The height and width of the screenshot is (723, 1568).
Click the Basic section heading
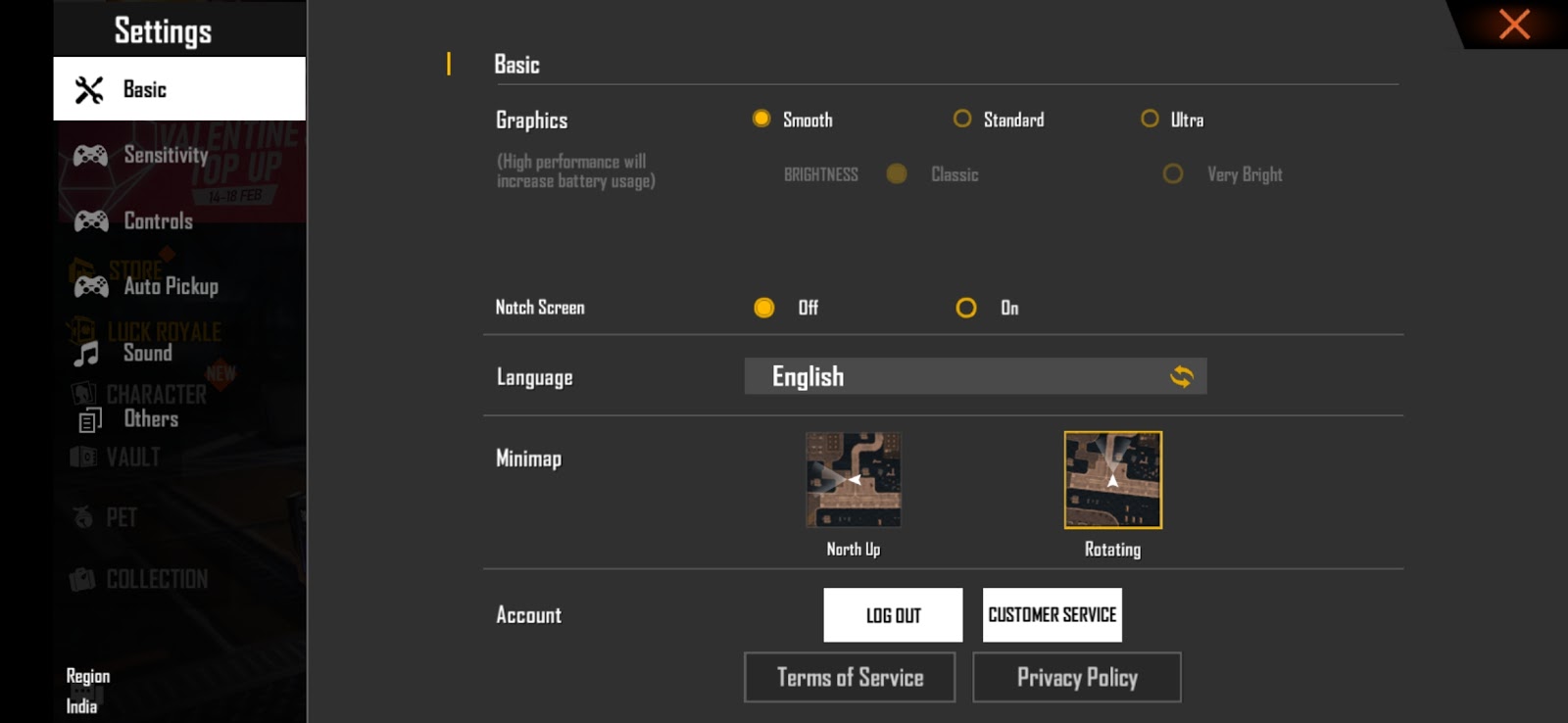tap(516, 65)
